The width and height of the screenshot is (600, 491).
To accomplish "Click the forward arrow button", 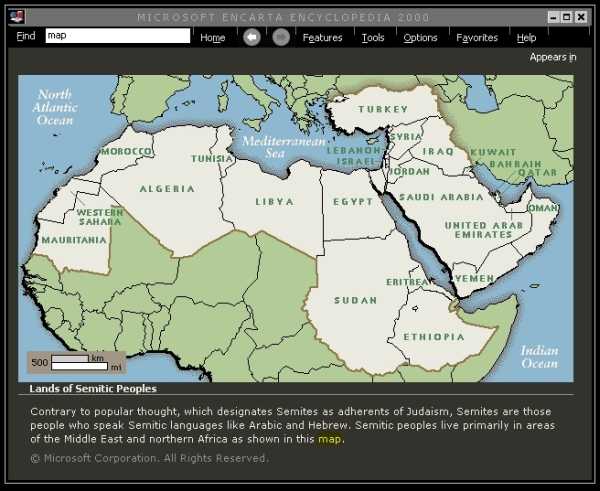I will pos(281,38).
